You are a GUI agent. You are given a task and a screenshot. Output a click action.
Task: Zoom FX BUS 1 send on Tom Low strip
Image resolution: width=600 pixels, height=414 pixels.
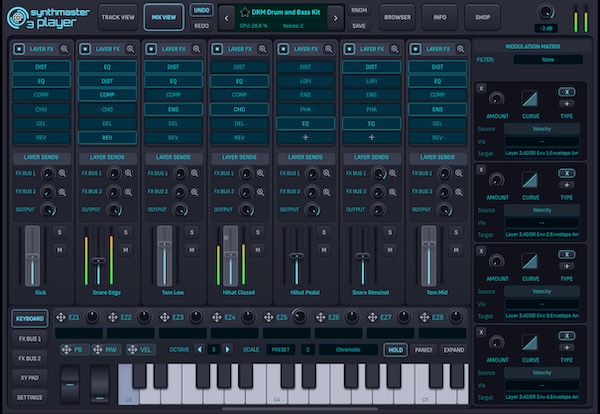(x=194, y=173)
